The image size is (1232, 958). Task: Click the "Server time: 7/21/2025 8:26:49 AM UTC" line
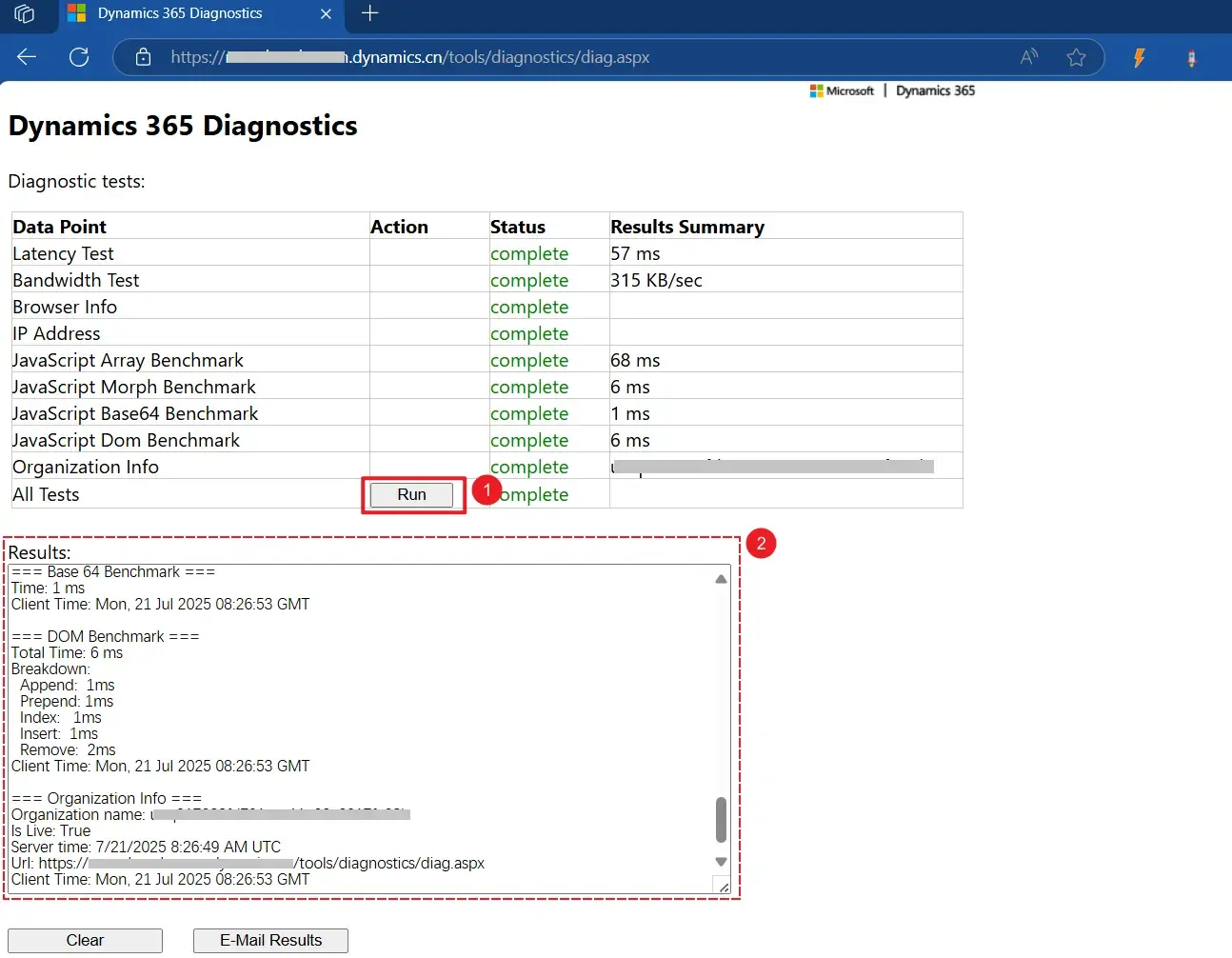point(146,847)
